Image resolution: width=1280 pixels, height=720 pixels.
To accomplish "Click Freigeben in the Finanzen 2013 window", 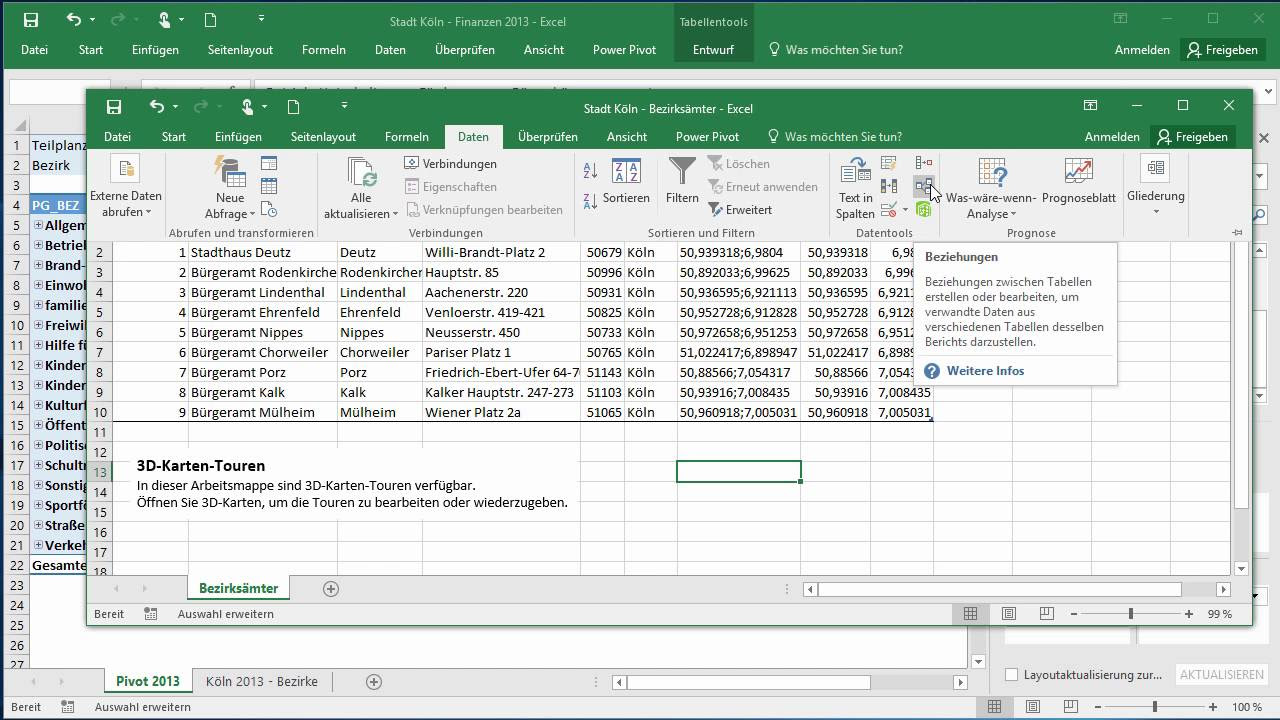I will pyautogui.click(x=1222, y=50).
